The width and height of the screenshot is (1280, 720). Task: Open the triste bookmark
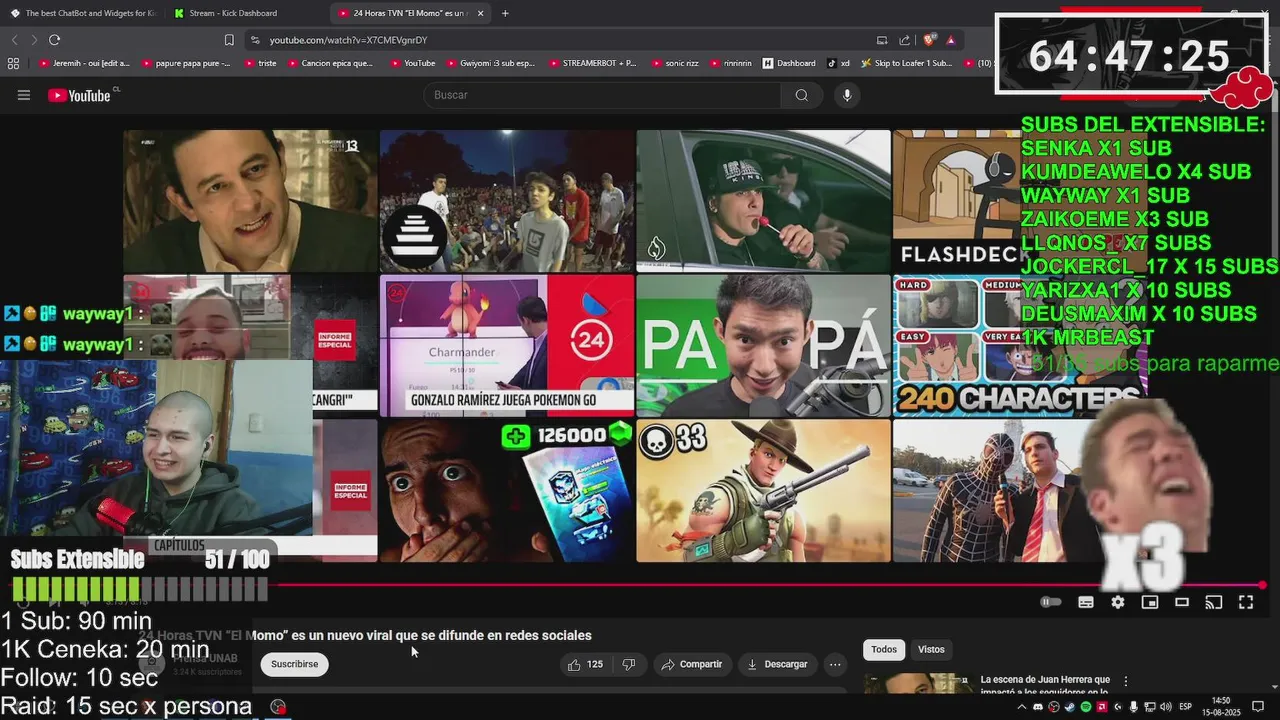(260, 63)
